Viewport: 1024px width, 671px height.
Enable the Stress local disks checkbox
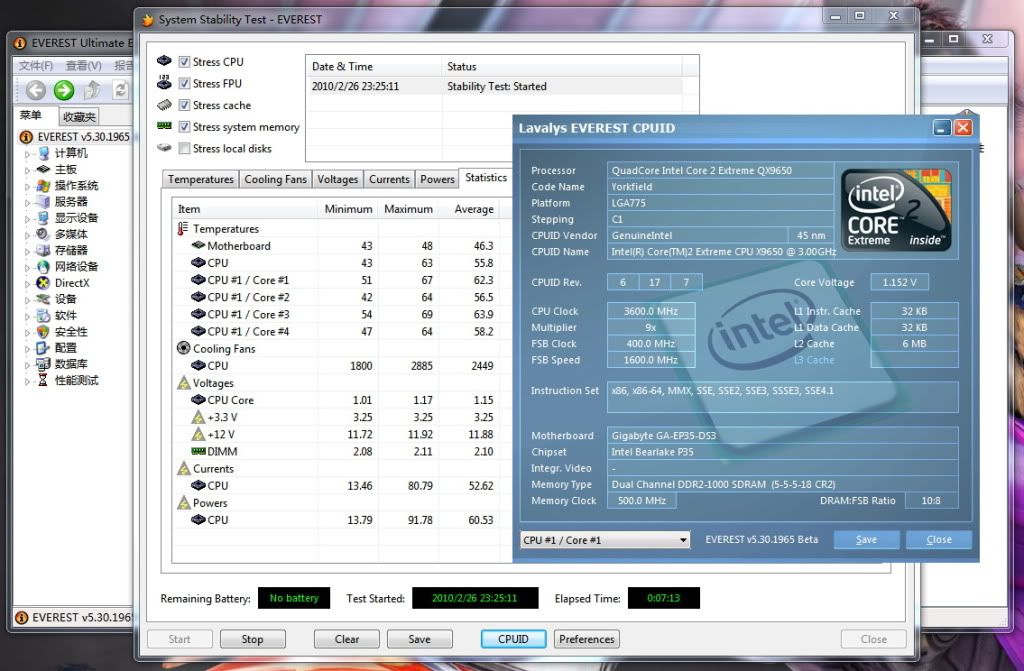(x=184, y=149)
